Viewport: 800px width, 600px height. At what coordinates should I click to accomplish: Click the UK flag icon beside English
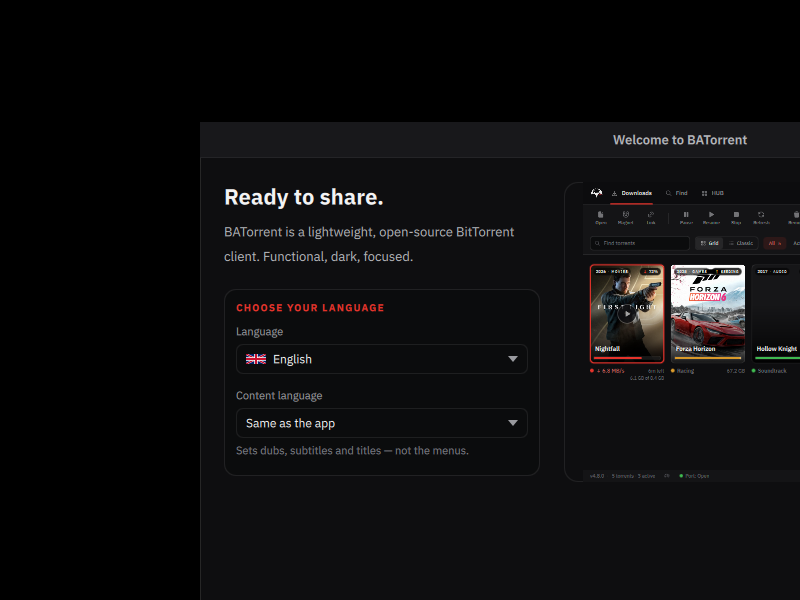click(x=256, y=359)
